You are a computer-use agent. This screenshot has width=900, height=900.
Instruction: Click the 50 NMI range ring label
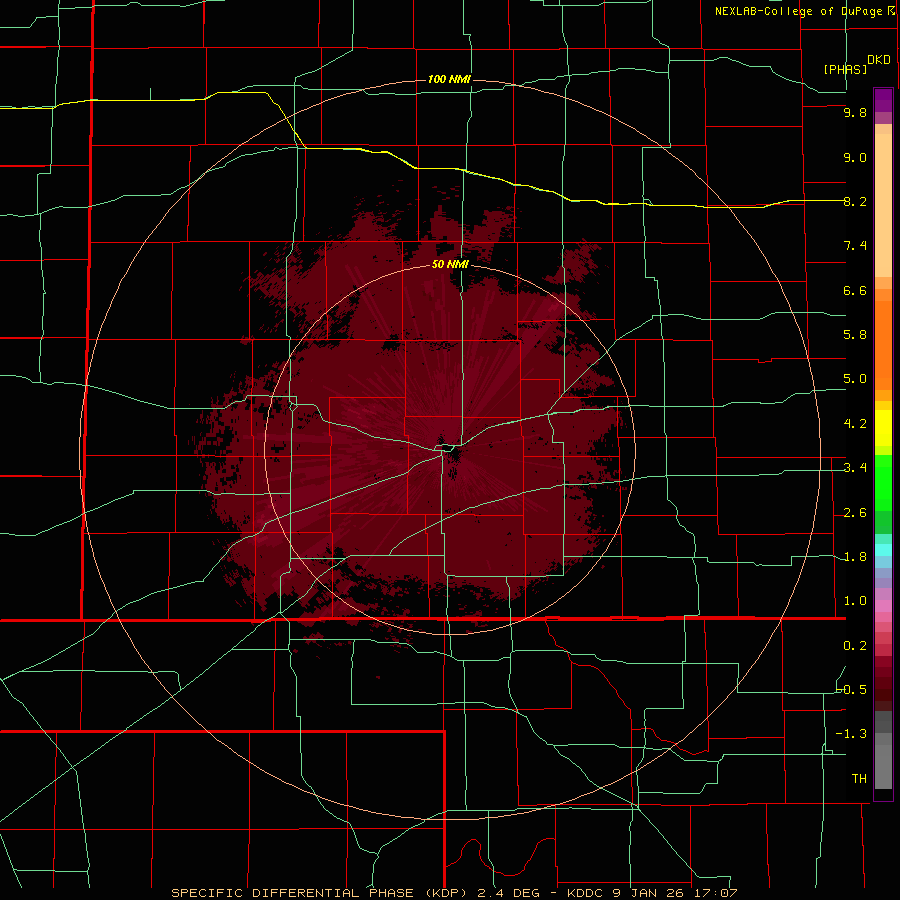click(x=450, y=264)
